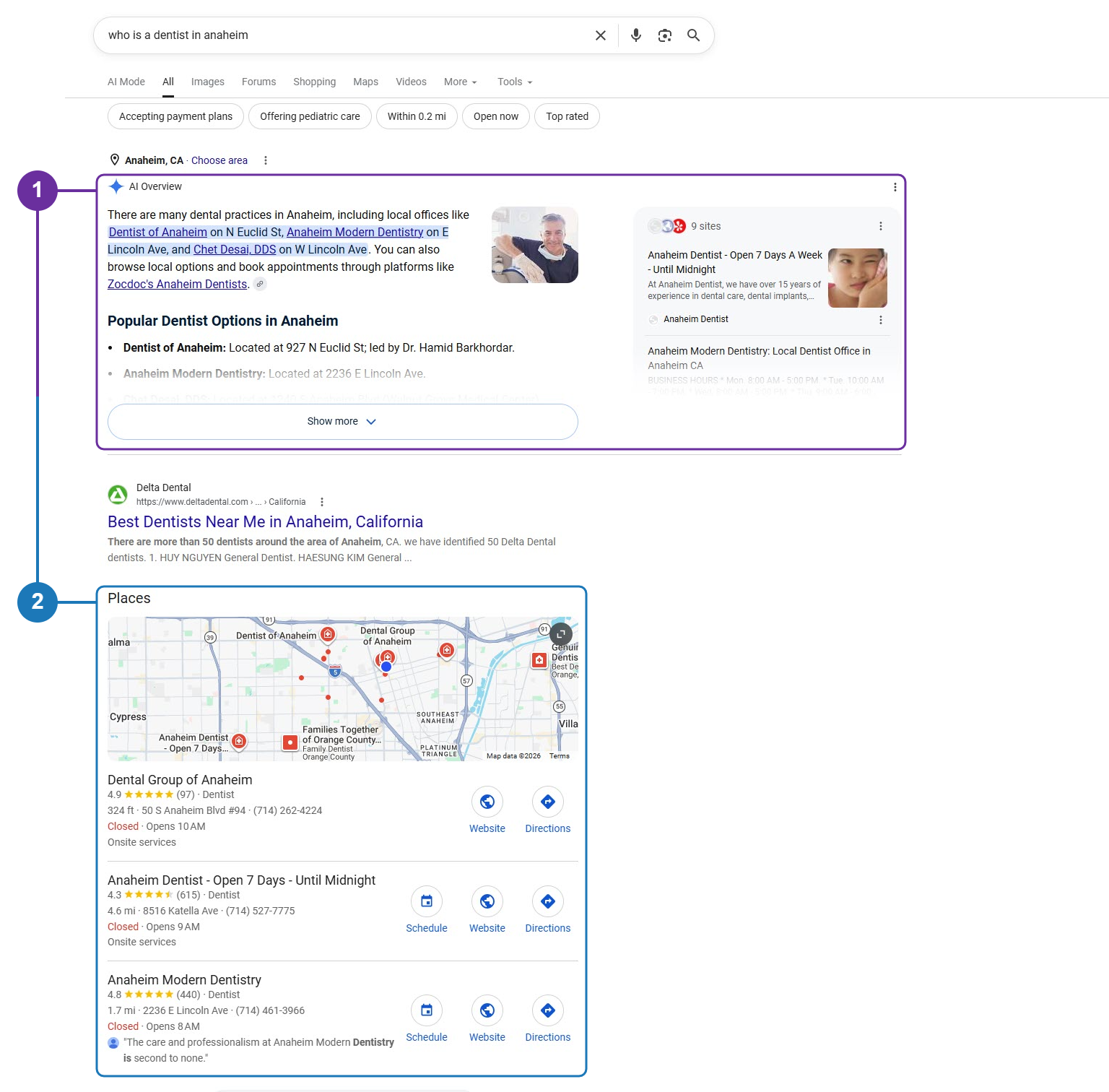Toggle the Open now filter chip
The height and width of the screenshot is (1092, 1109).
click(x=496, y=116)
